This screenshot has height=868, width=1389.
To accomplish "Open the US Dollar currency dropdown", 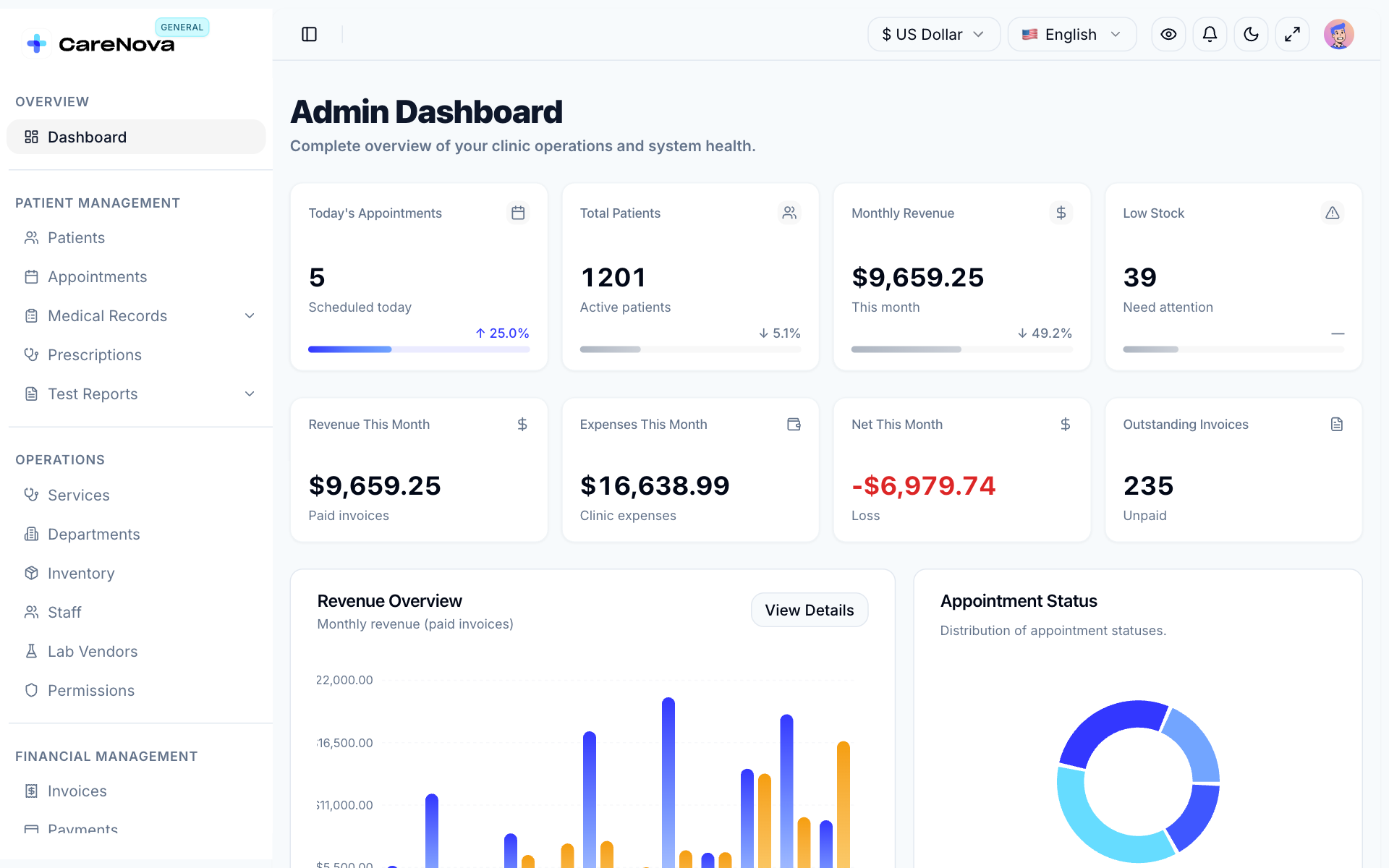I will tap(934, 34).
